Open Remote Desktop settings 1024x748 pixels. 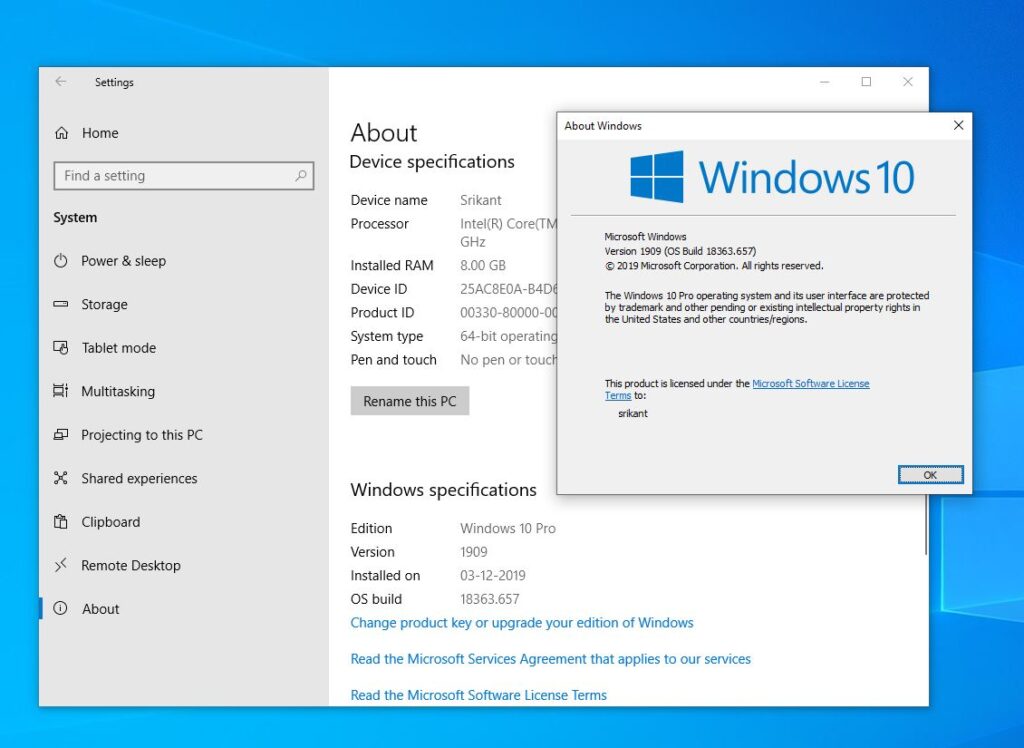click(131, 565)
